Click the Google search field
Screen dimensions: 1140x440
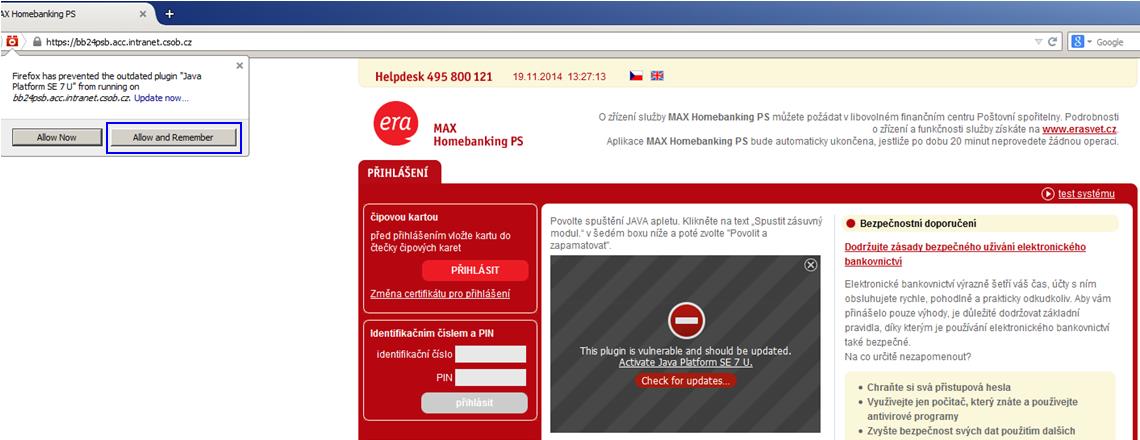click(1117, 42)
